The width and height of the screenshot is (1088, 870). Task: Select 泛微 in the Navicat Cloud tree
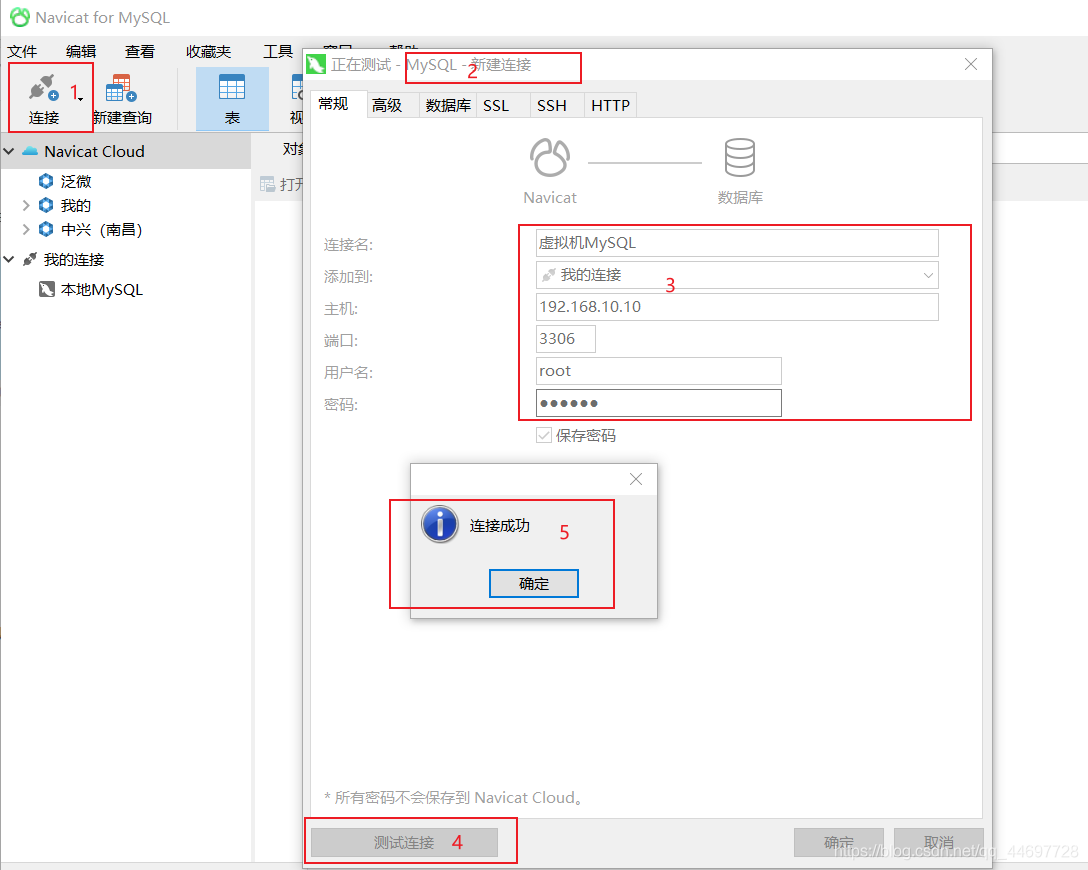pos(76,181)
